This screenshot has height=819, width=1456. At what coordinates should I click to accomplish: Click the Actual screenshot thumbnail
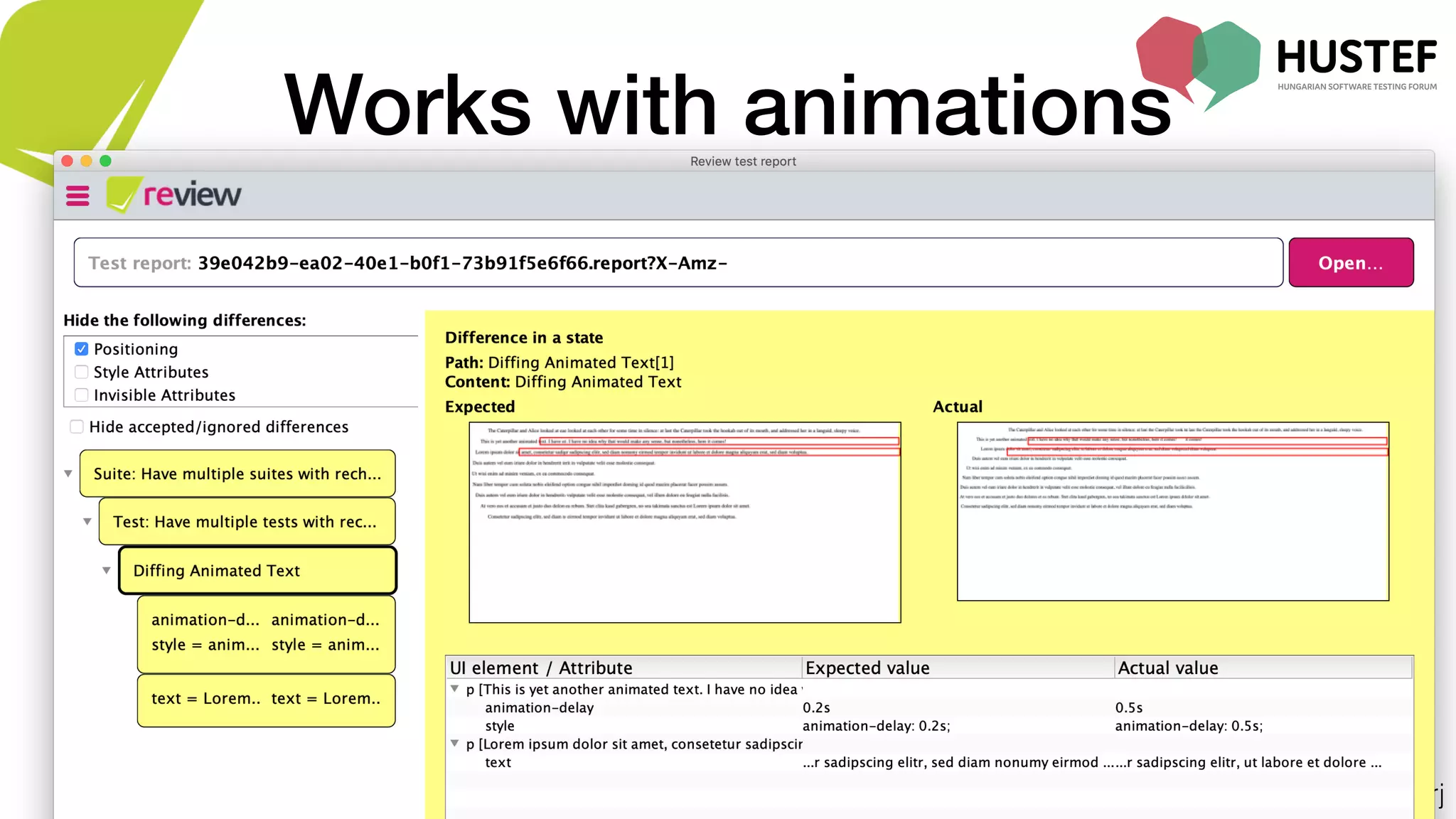click(1173, 511)
